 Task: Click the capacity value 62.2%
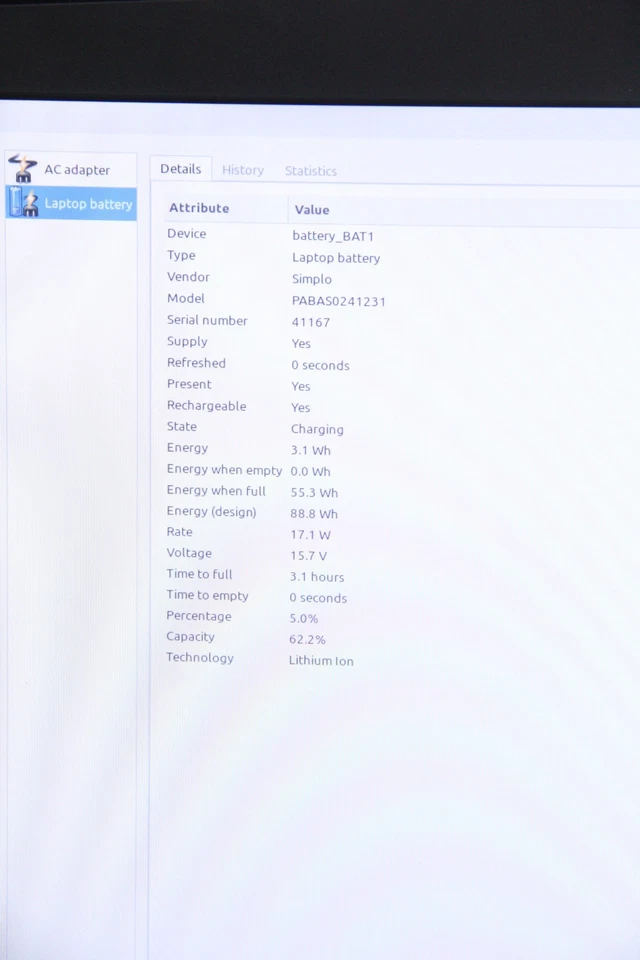[x=307, y=639]
